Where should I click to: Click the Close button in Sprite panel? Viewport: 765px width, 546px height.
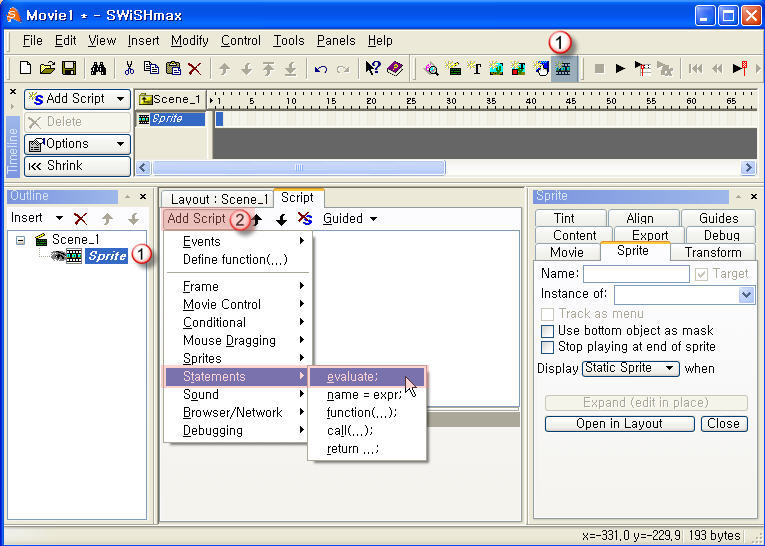pyautogui.click(x=724, y=424)
